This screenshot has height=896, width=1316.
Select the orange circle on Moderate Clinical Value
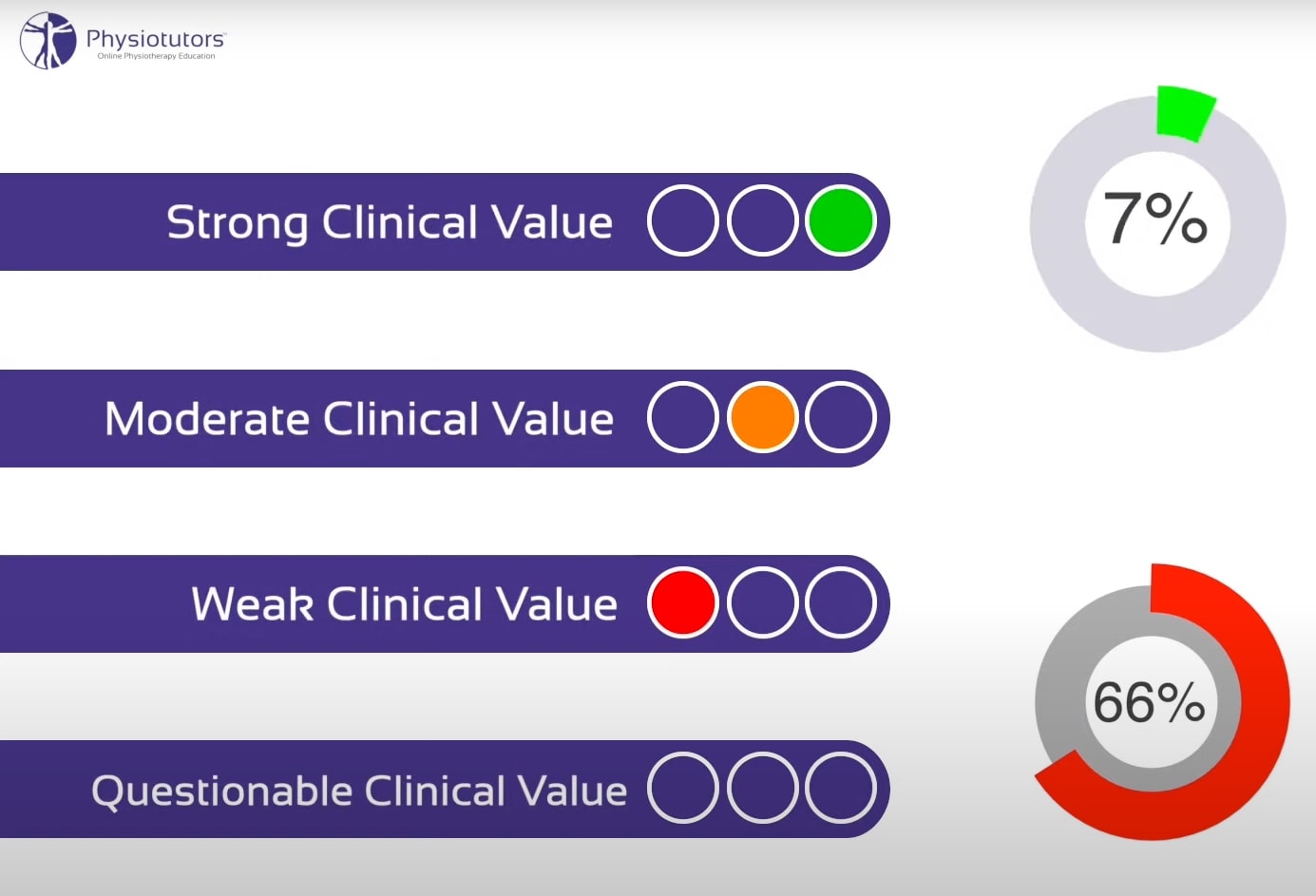point(762,417)
